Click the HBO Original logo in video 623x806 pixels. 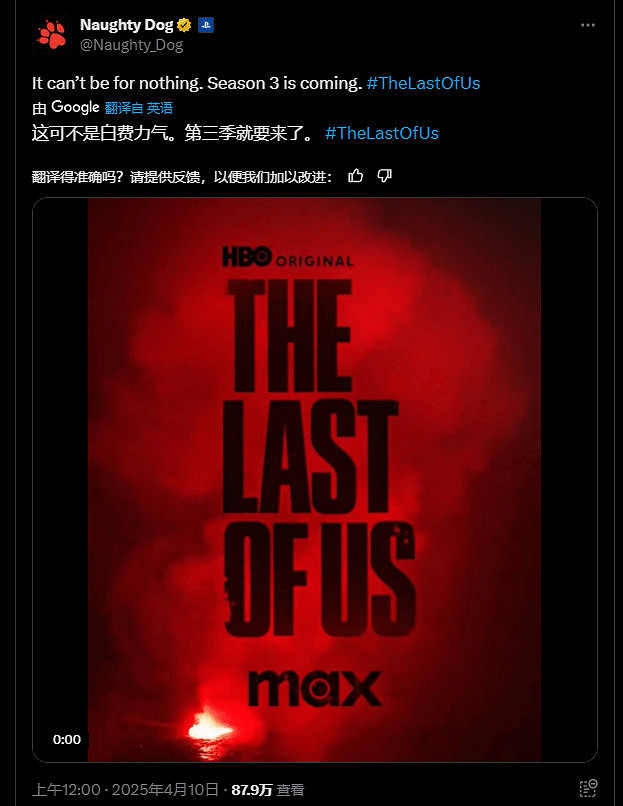(x=288, y=257)
